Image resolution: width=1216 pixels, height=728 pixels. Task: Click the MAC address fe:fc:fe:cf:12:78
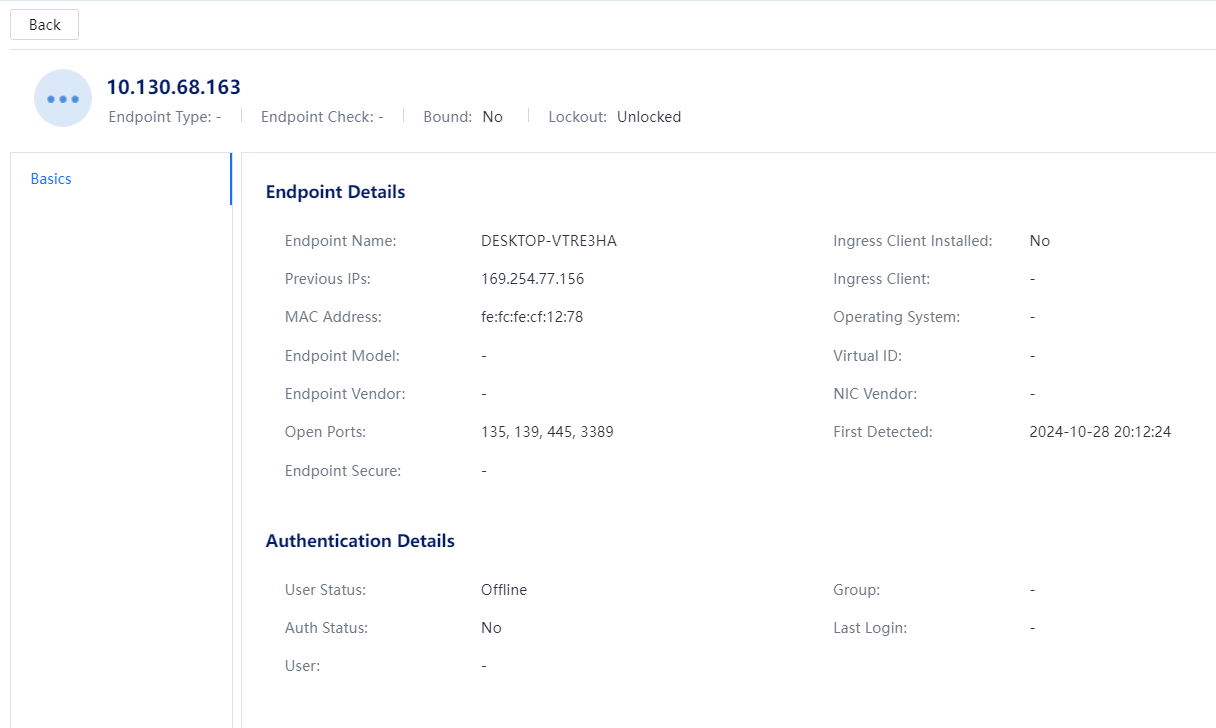pyautogui.click(x=531, y=317)
